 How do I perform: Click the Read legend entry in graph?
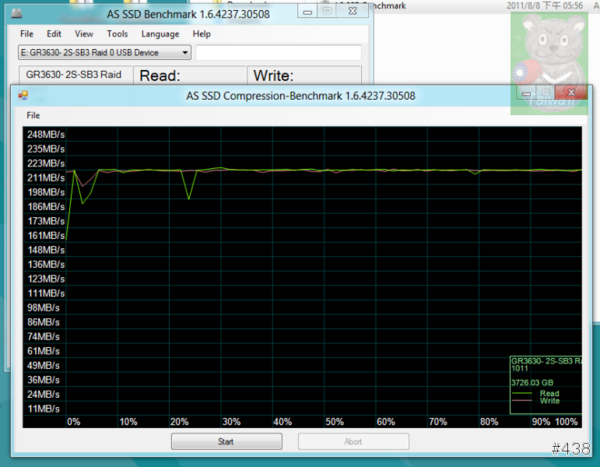[549, 393]
